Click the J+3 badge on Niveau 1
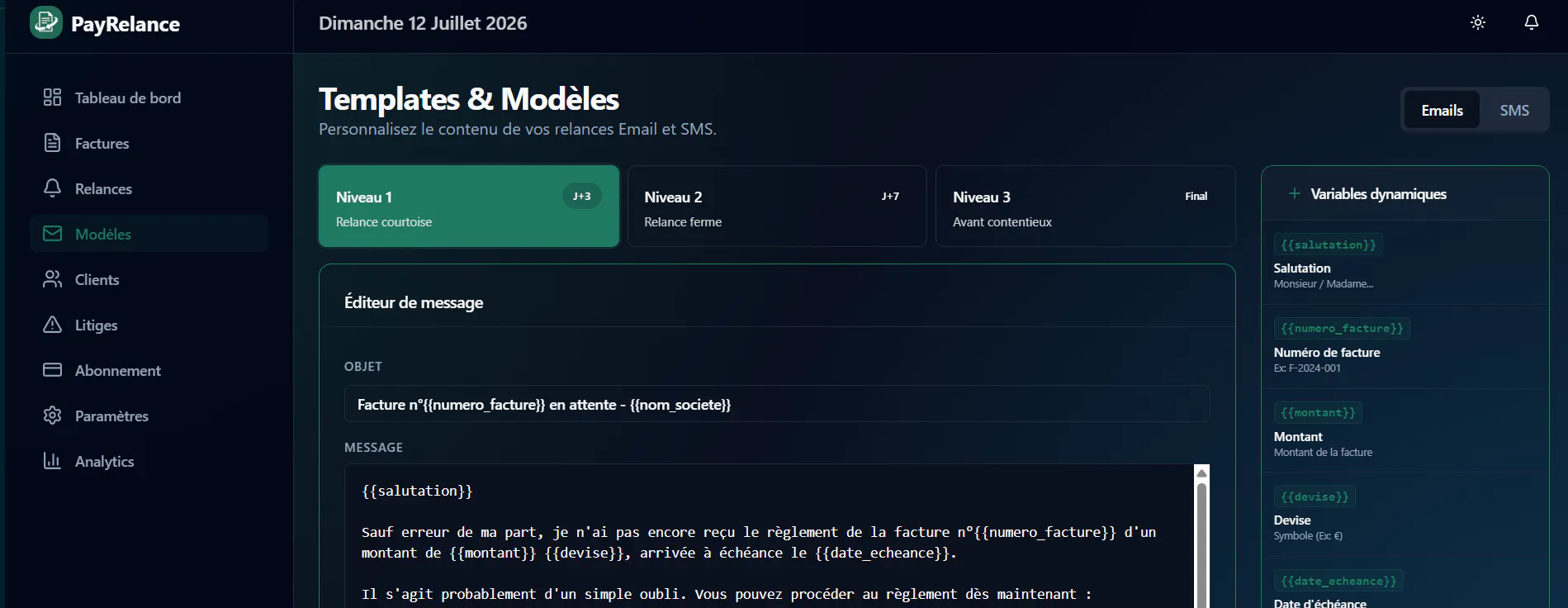This screenshot has height=608, width=1568. point(582,196)
